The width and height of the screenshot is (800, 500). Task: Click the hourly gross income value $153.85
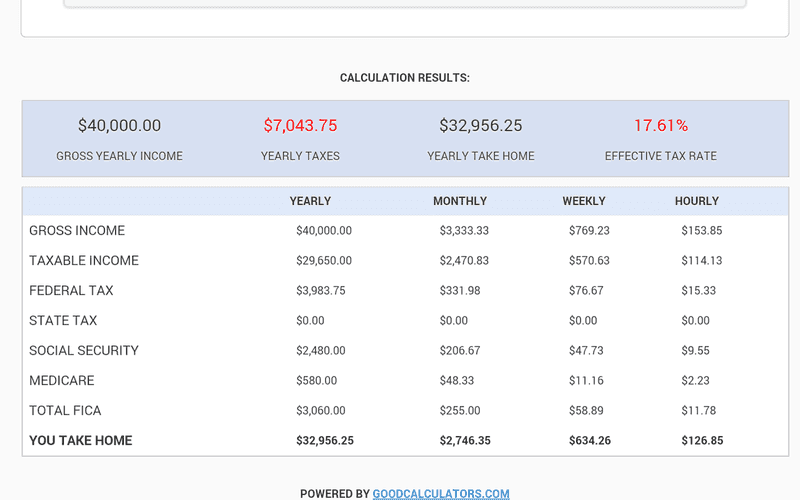pos(702,231)
